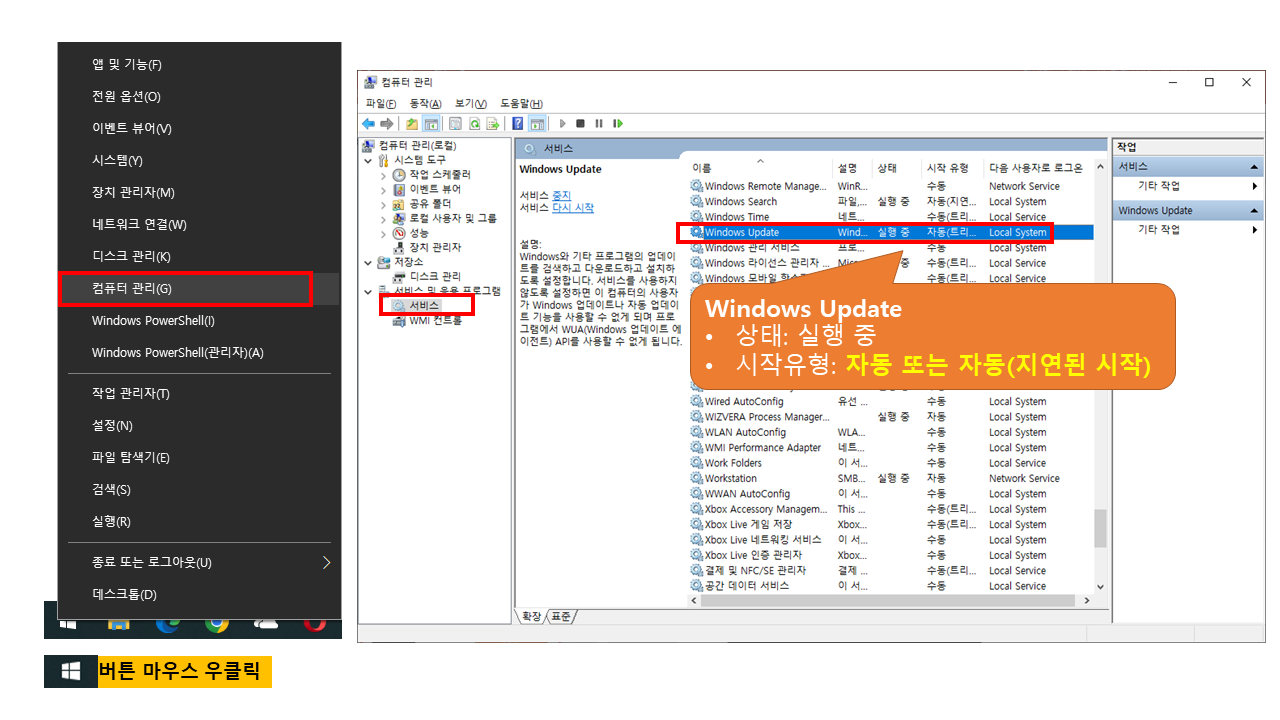Collapse Windows Update section in 작업 pane
Image resolution: width=1280 pixels, height=720 pixels.
click(1254, 211)
